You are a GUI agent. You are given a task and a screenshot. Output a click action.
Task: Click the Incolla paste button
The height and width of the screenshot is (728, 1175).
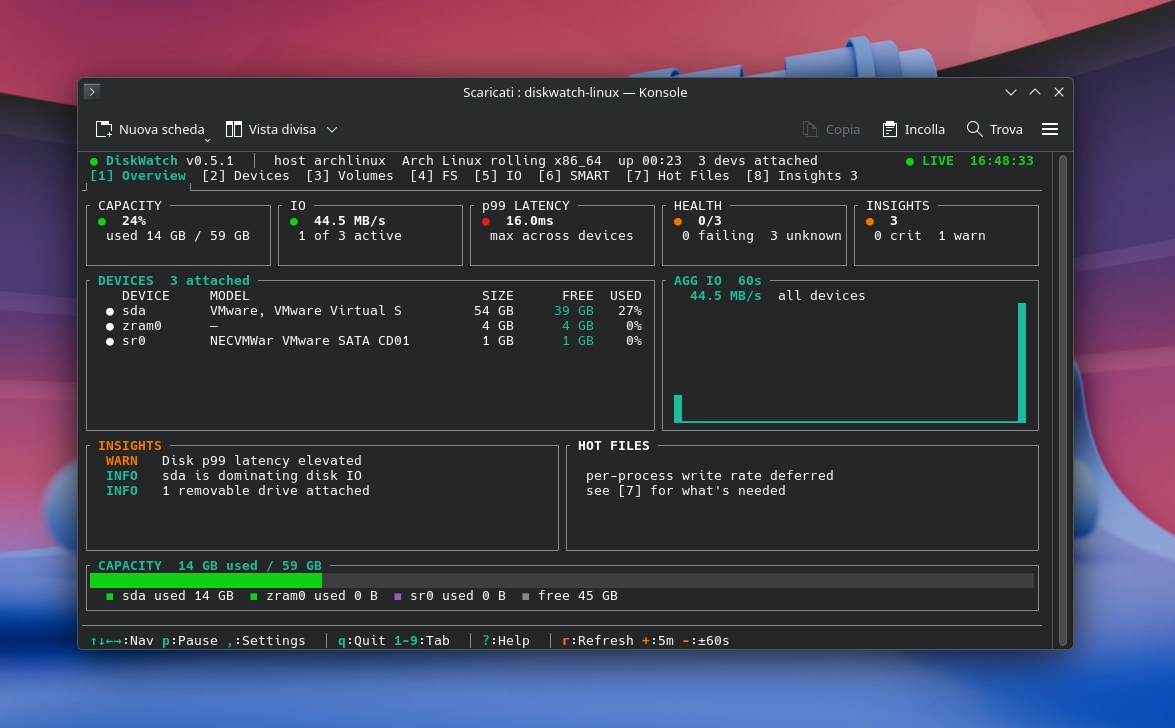point(913,130)
